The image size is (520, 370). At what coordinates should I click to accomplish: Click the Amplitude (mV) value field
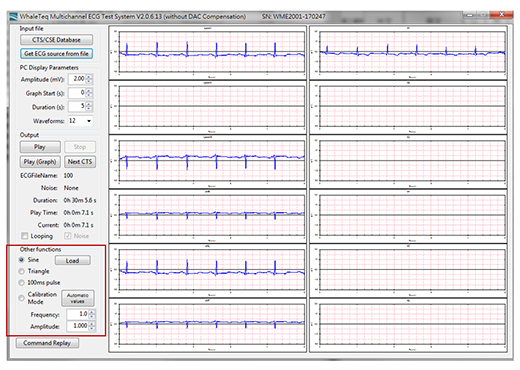[77, 79]
